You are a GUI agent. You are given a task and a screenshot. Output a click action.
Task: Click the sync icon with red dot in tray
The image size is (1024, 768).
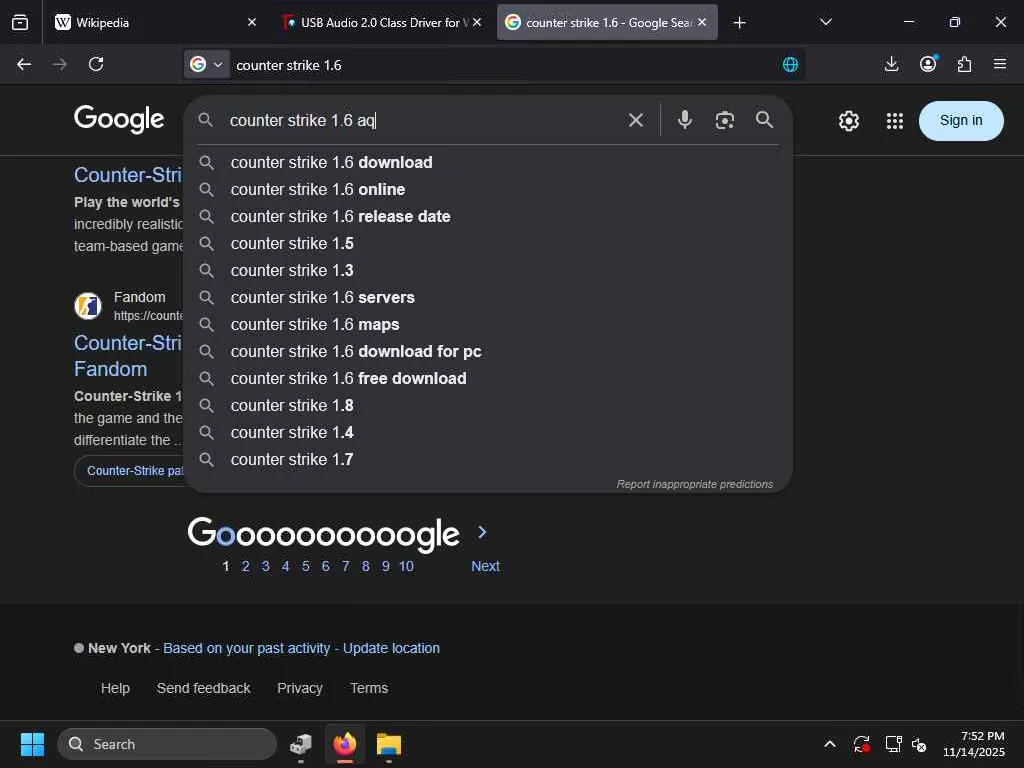(861, 744)
